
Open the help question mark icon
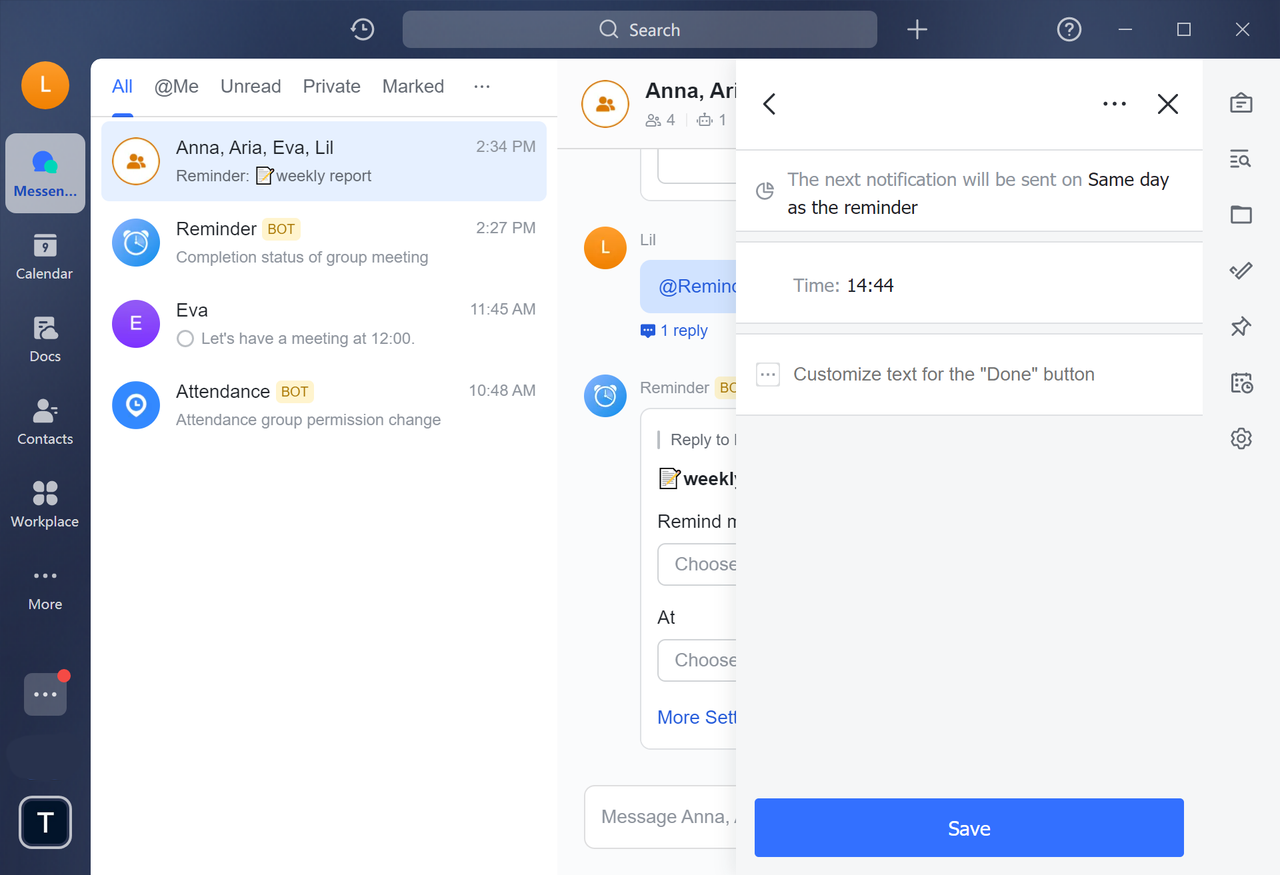1069,30
